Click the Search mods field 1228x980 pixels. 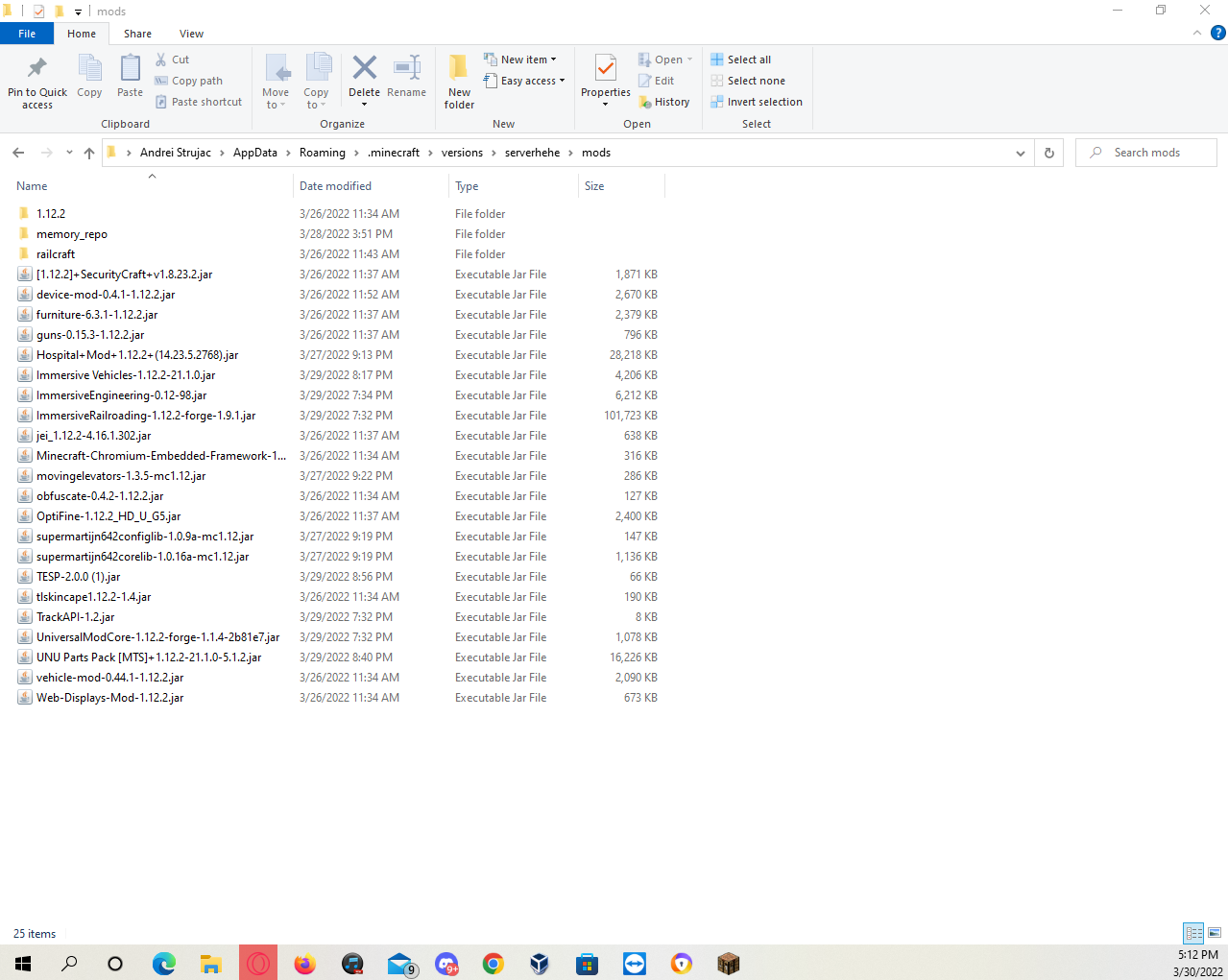pyautogui.click(x=1146, y=153)
